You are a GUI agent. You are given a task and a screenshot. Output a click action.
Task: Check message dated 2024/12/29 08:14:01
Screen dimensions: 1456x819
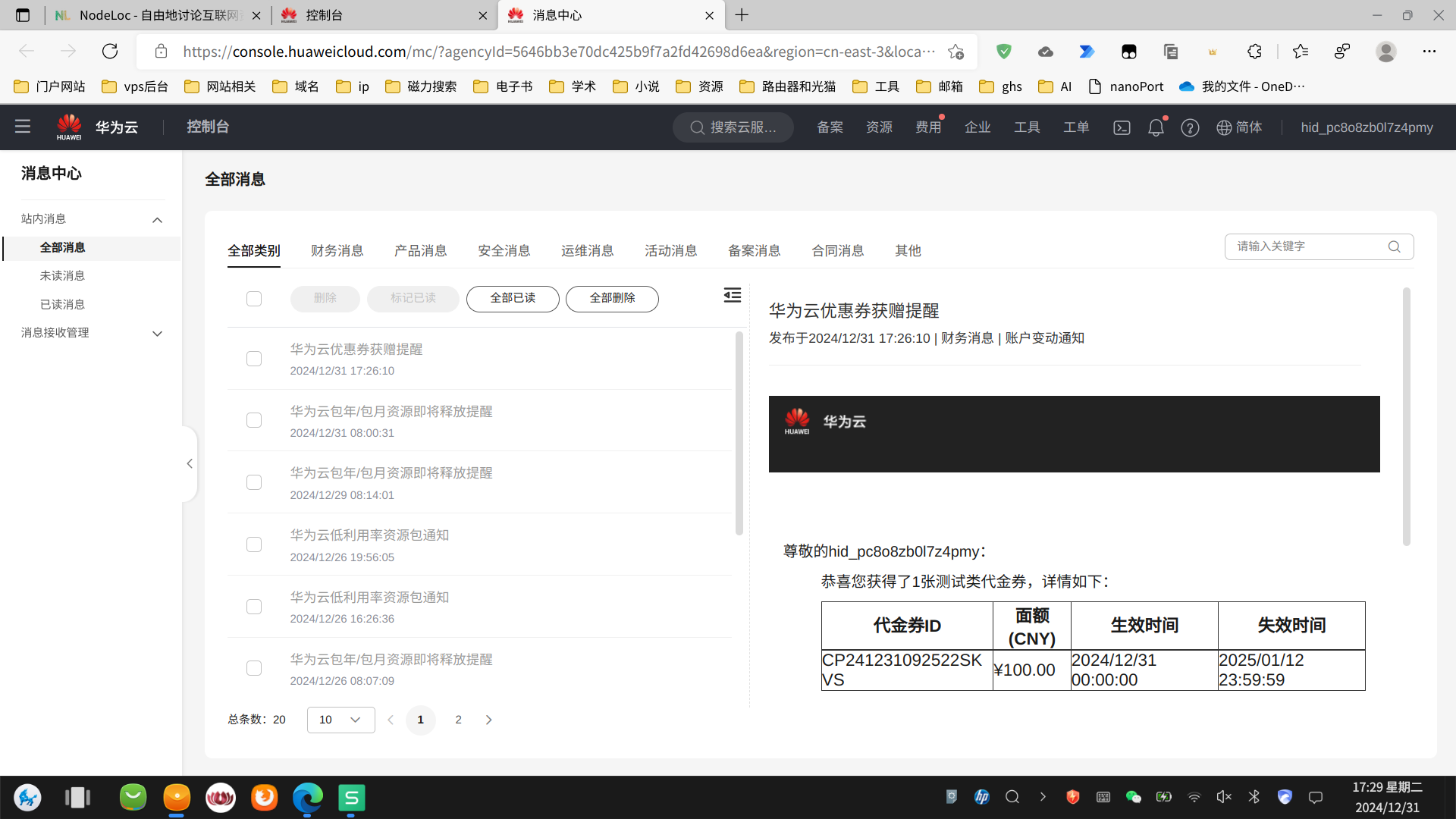pyautogui.click(x=254, y=482)
